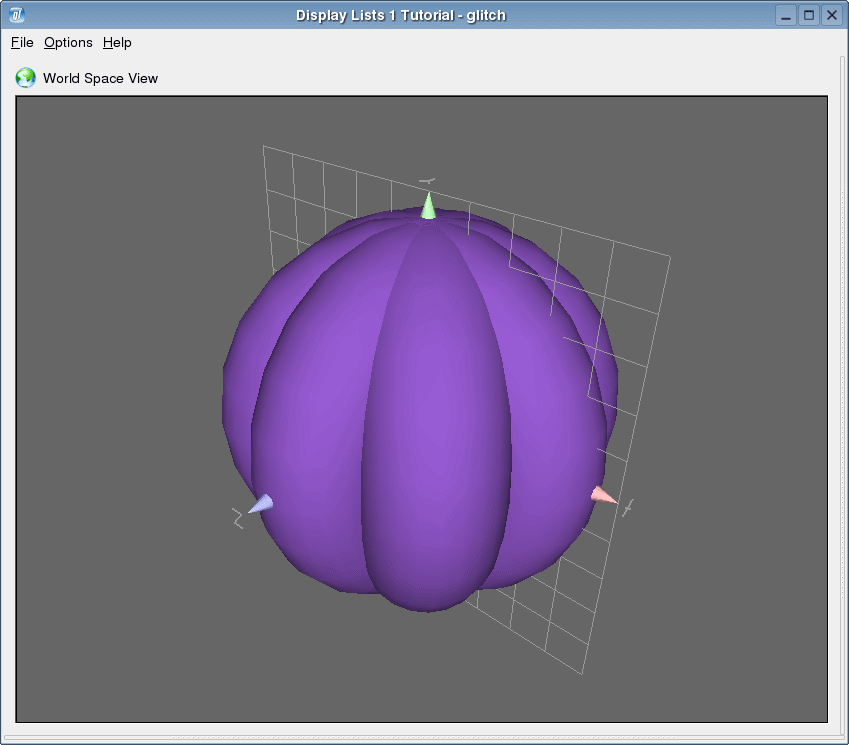Click the Y axis letter label
The width and height of the screenshot is (849, 745).
(x=427, y=182)
